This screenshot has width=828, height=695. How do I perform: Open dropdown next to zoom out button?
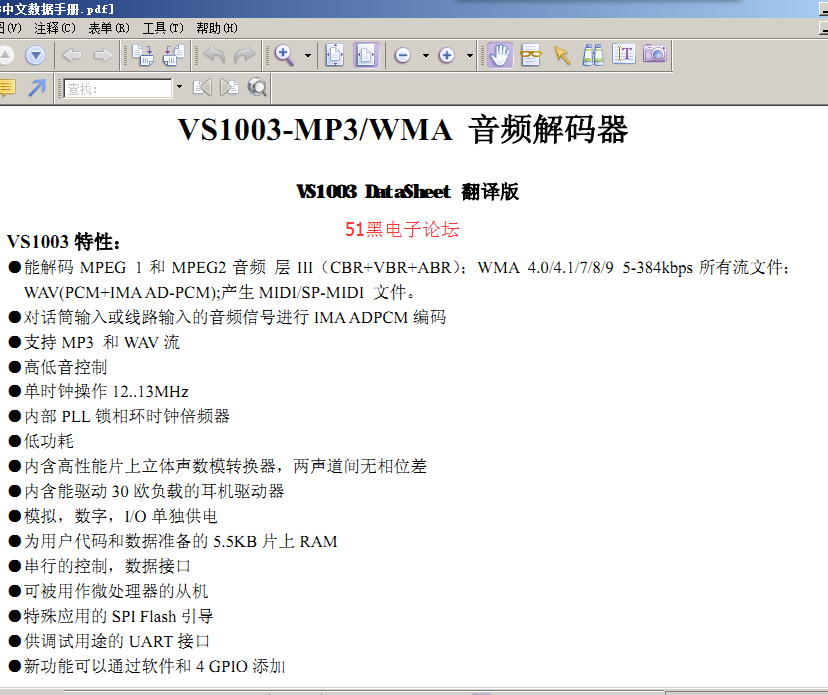point(426,55)
